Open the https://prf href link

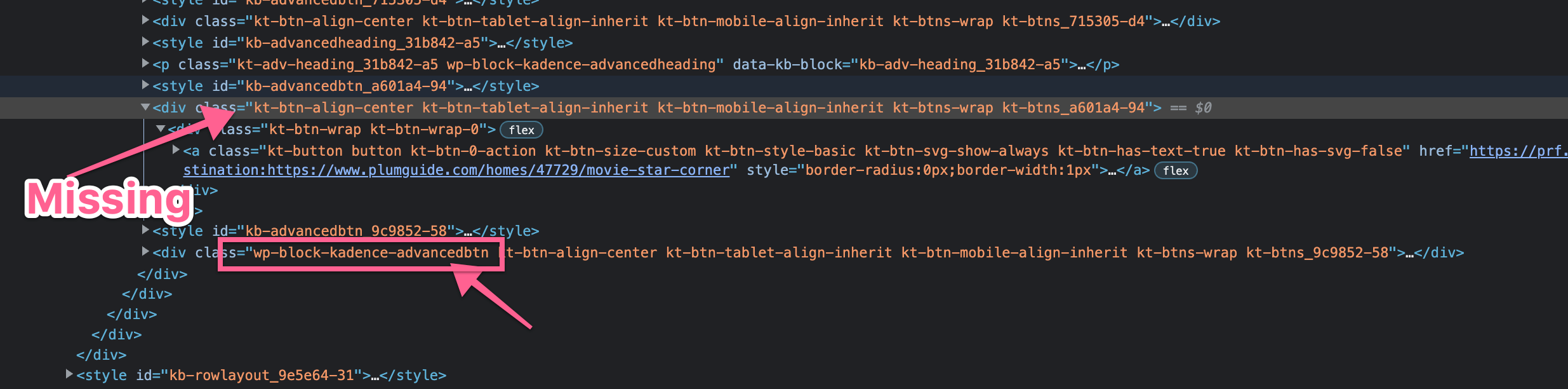(1518, 151)
